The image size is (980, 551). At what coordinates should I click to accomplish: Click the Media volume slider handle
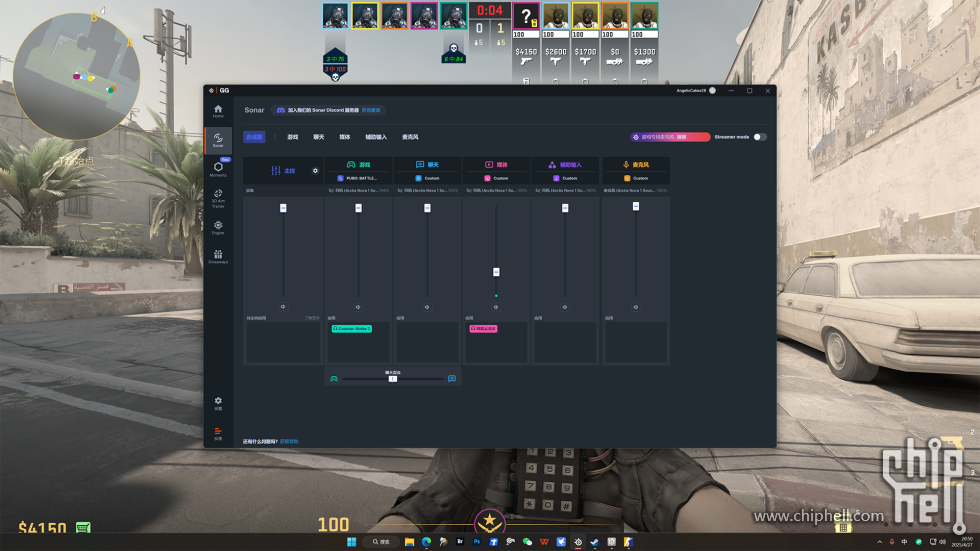(x=496, y=272)
